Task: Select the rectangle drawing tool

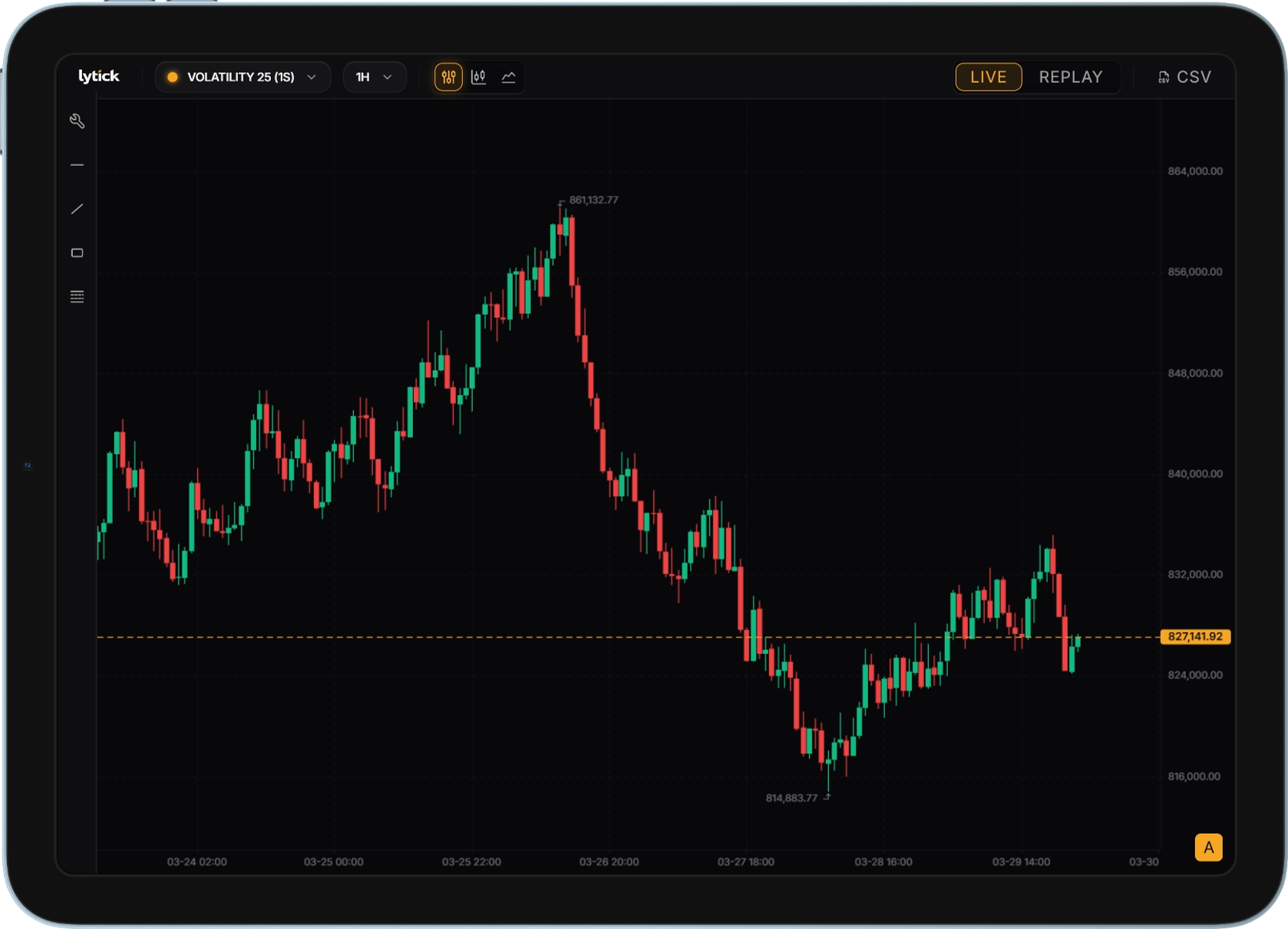Action: pos(77,253)
